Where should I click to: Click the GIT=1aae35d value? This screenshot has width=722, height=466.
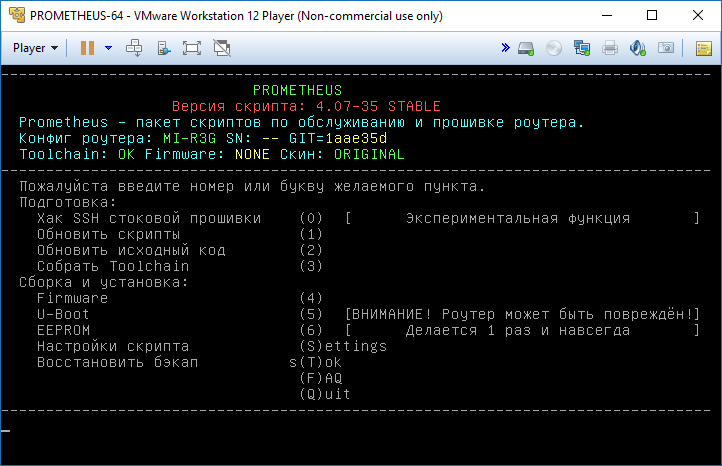tap(338, 138)
